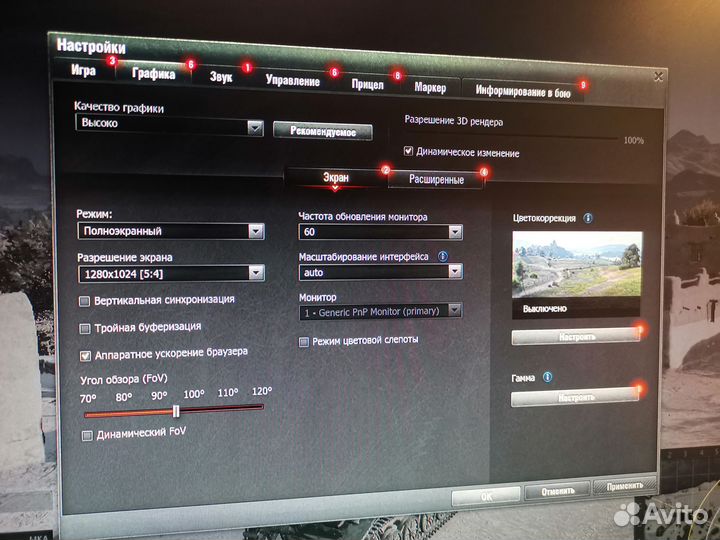Click the FoV slider handle
Screen dimensions: 720x540
pos(176,411)
